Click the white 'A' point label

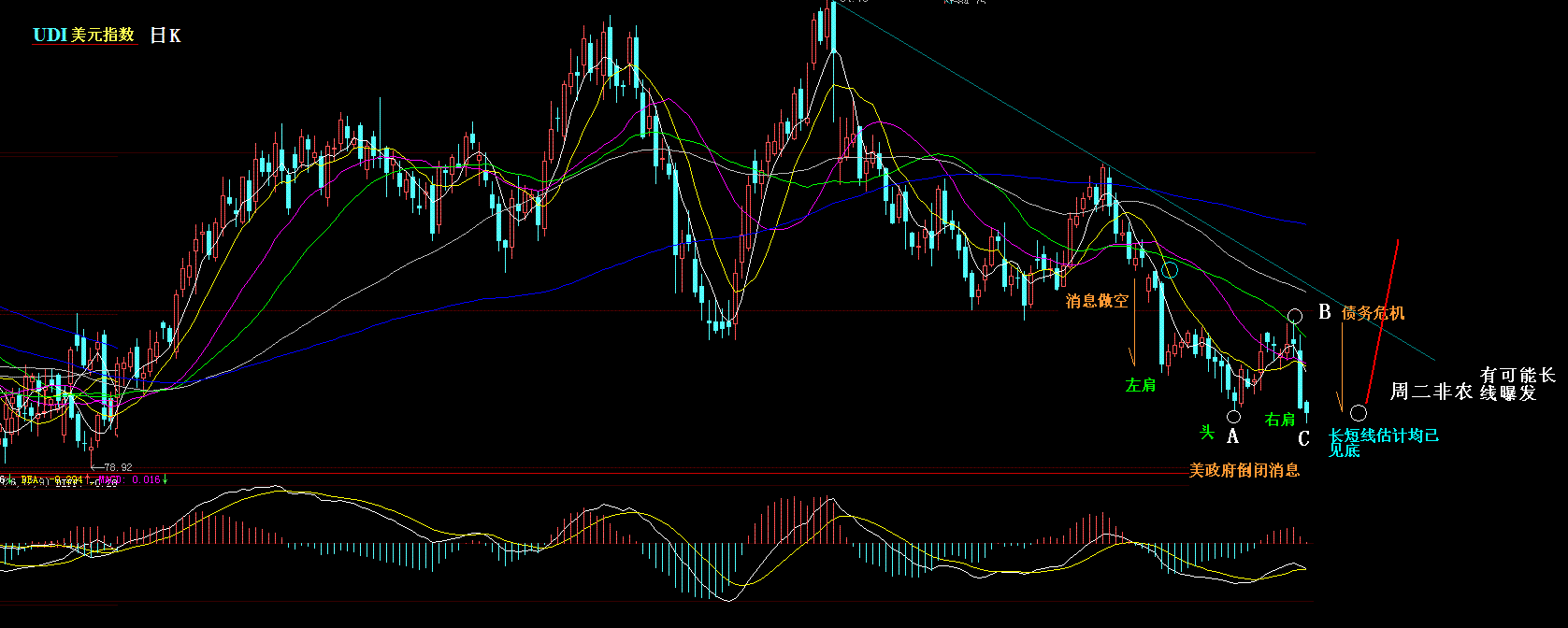(x=1232, y=436)
